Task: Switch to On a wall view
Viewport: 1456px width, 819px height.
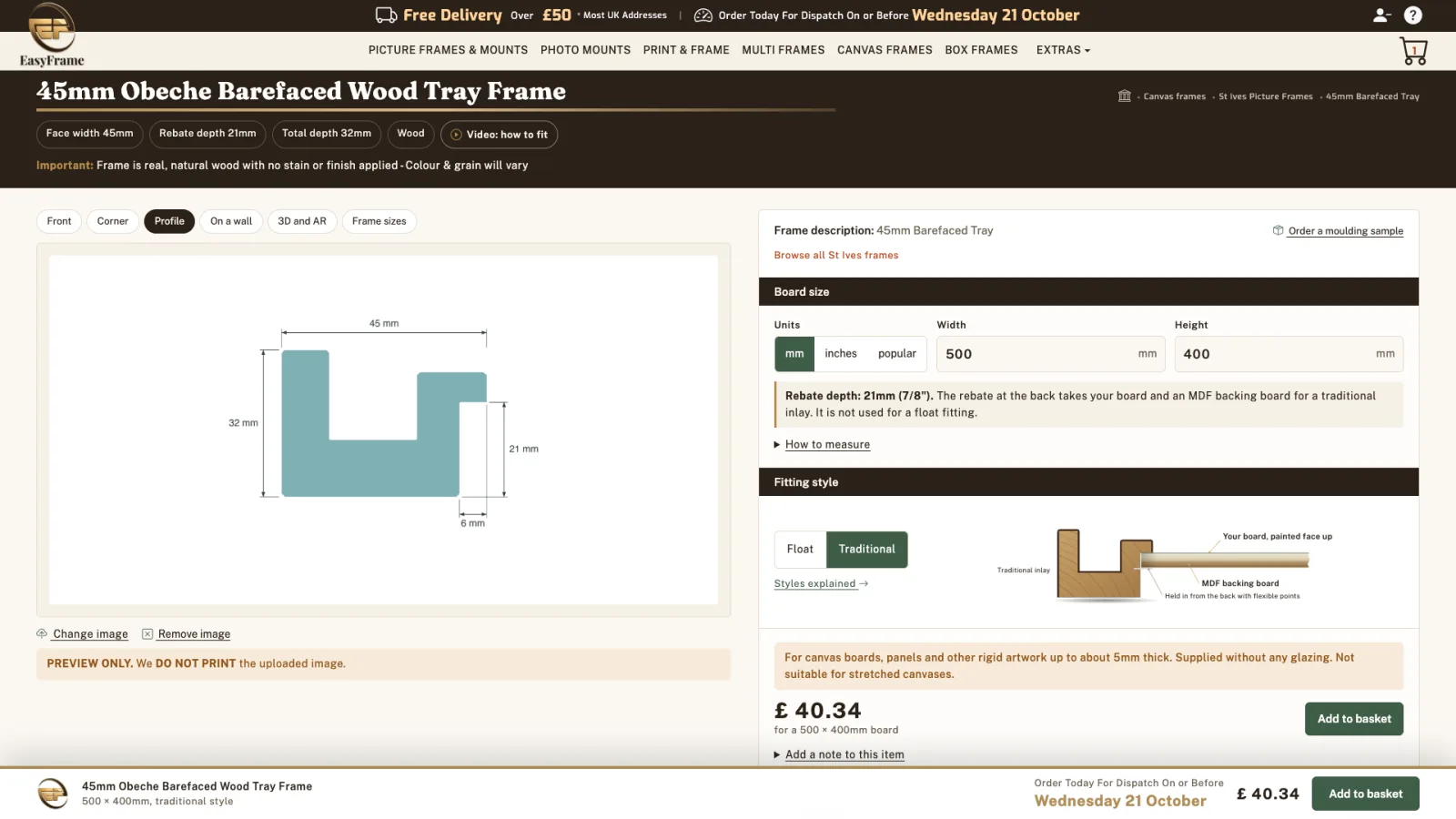Action: (x=231, y=221)
